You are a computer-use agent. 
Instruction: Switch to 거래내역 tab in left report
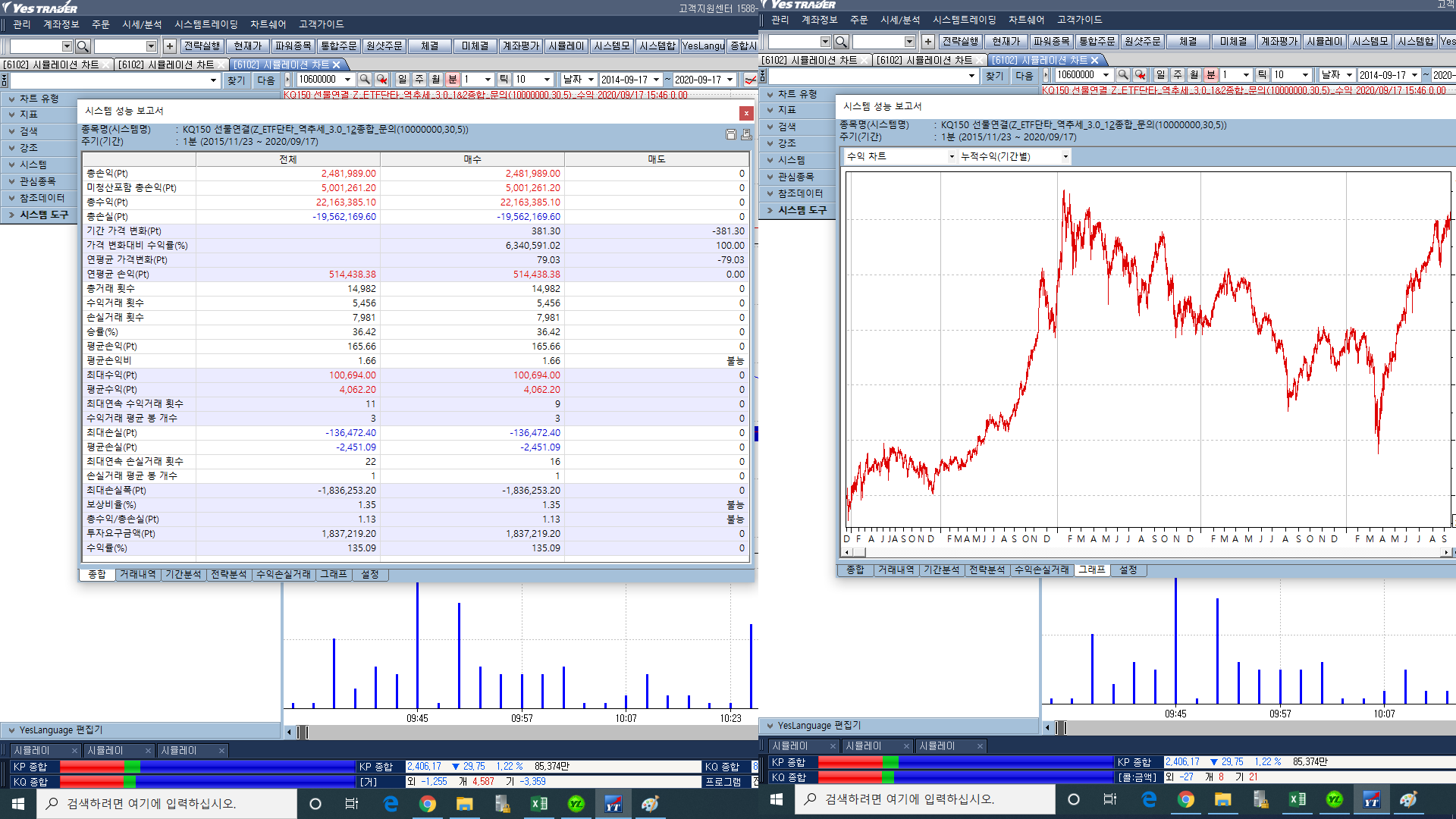pyautogui.click(x=137, y=574)
